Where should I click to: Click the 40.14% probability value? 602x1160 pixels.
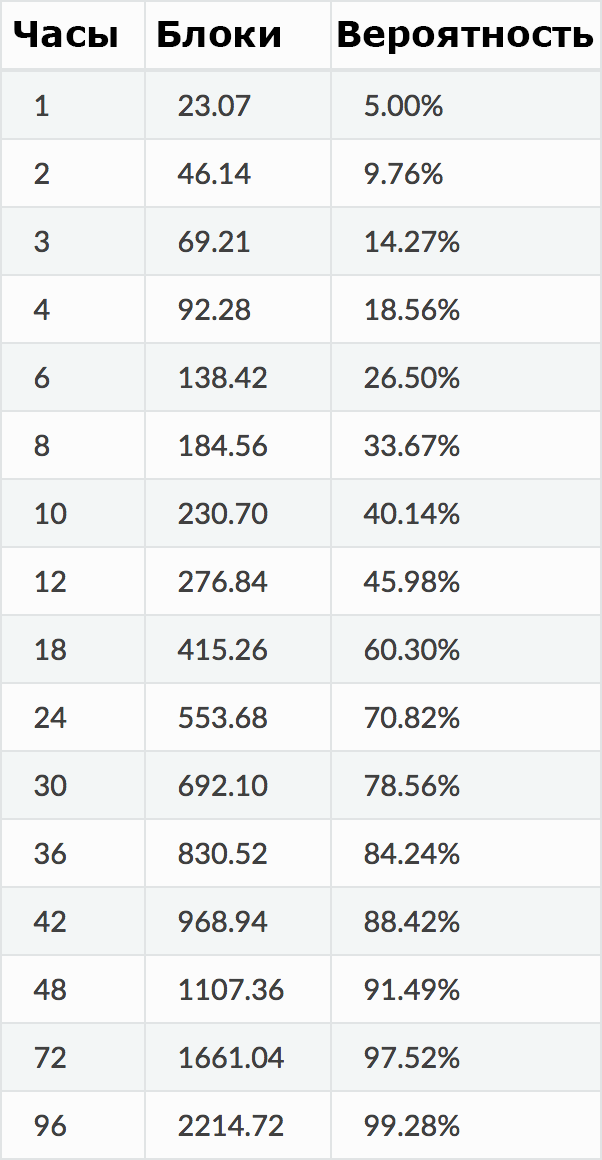pyautogui.click(x=412, y=514)
